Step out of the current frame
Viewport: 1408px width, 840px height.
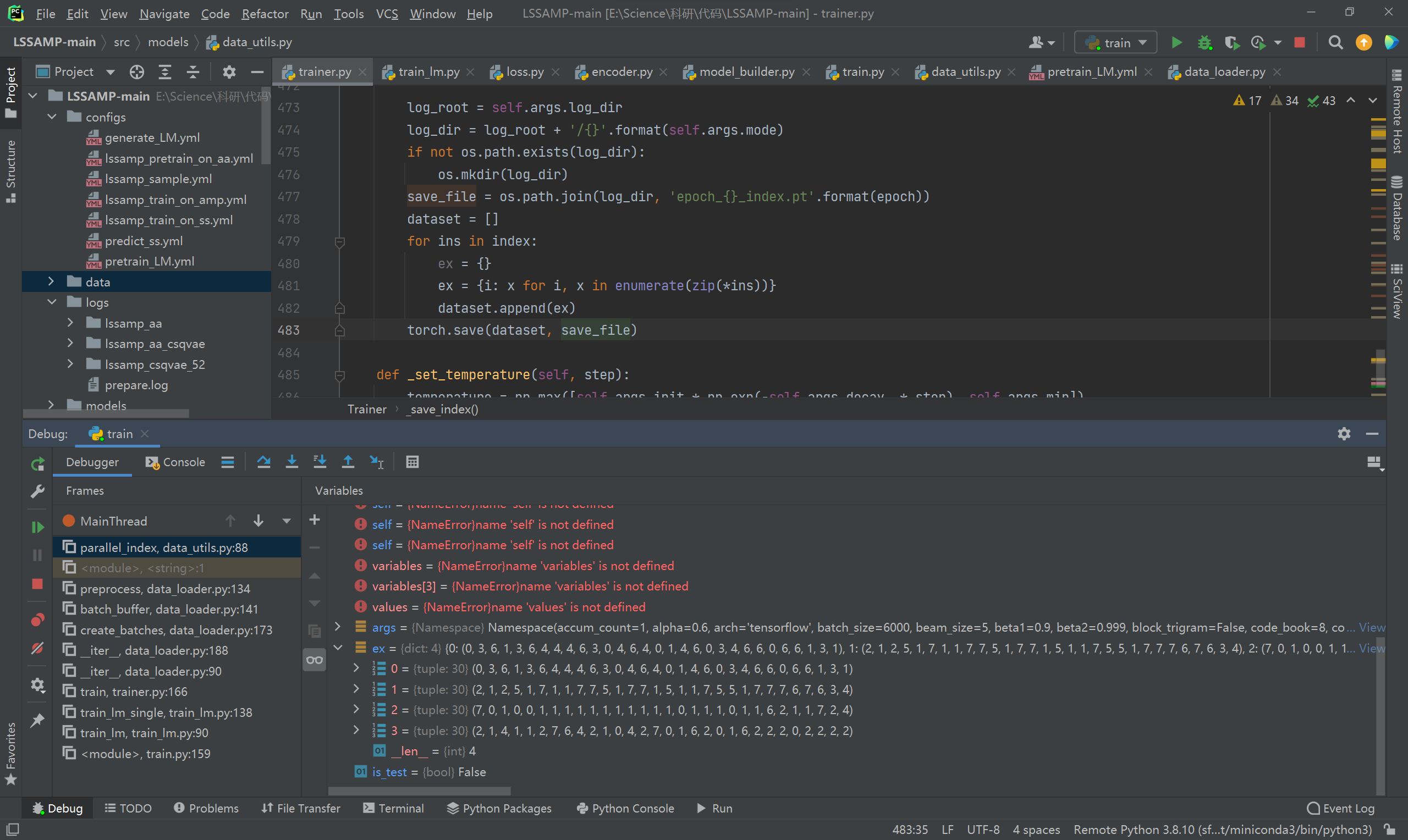click(x=348, y=462)
